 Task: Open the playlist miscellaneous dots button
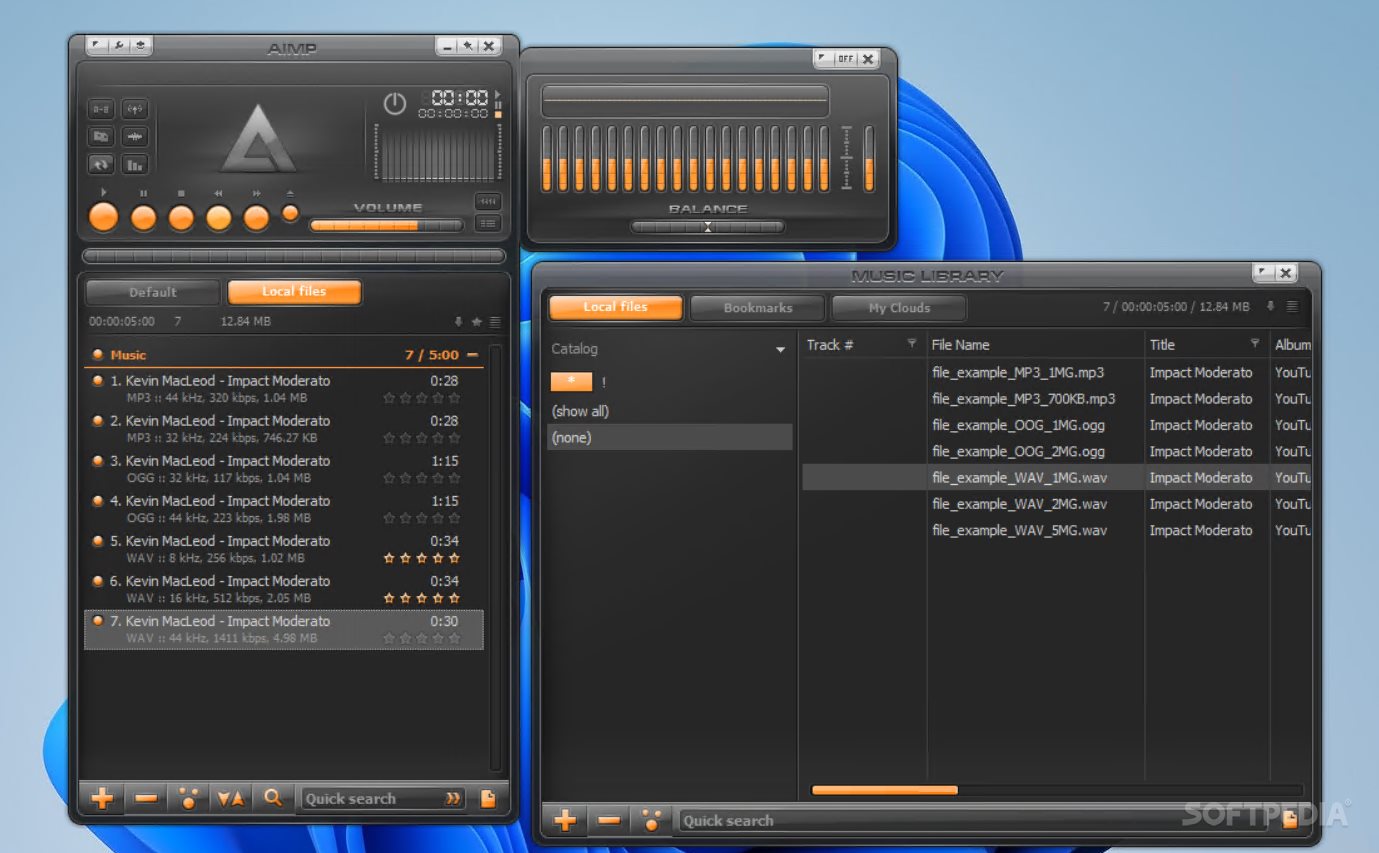(x=189, y=798)
